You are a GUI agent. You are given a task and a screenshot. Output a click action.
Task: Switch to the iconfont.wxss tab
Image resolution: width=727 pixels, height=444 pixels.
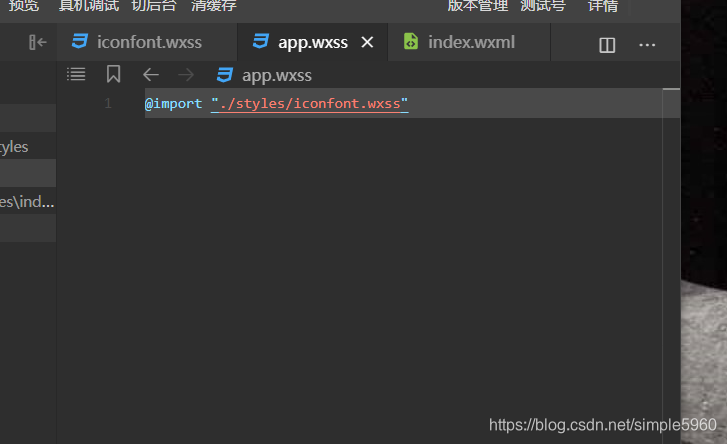[147, 42]
